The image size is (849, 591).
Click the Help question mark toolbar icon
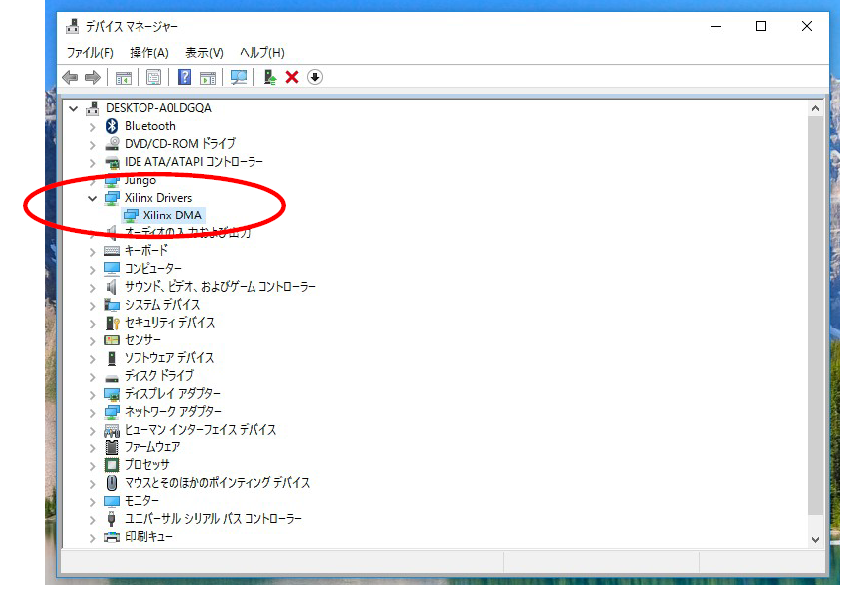(x=185, y=77)
